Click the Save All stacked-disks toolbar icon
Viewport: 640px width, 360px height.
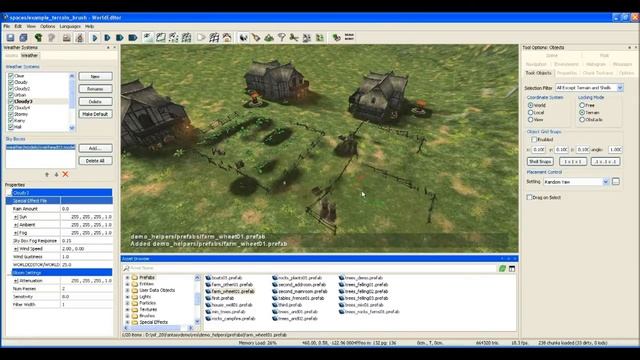point(23,38)
